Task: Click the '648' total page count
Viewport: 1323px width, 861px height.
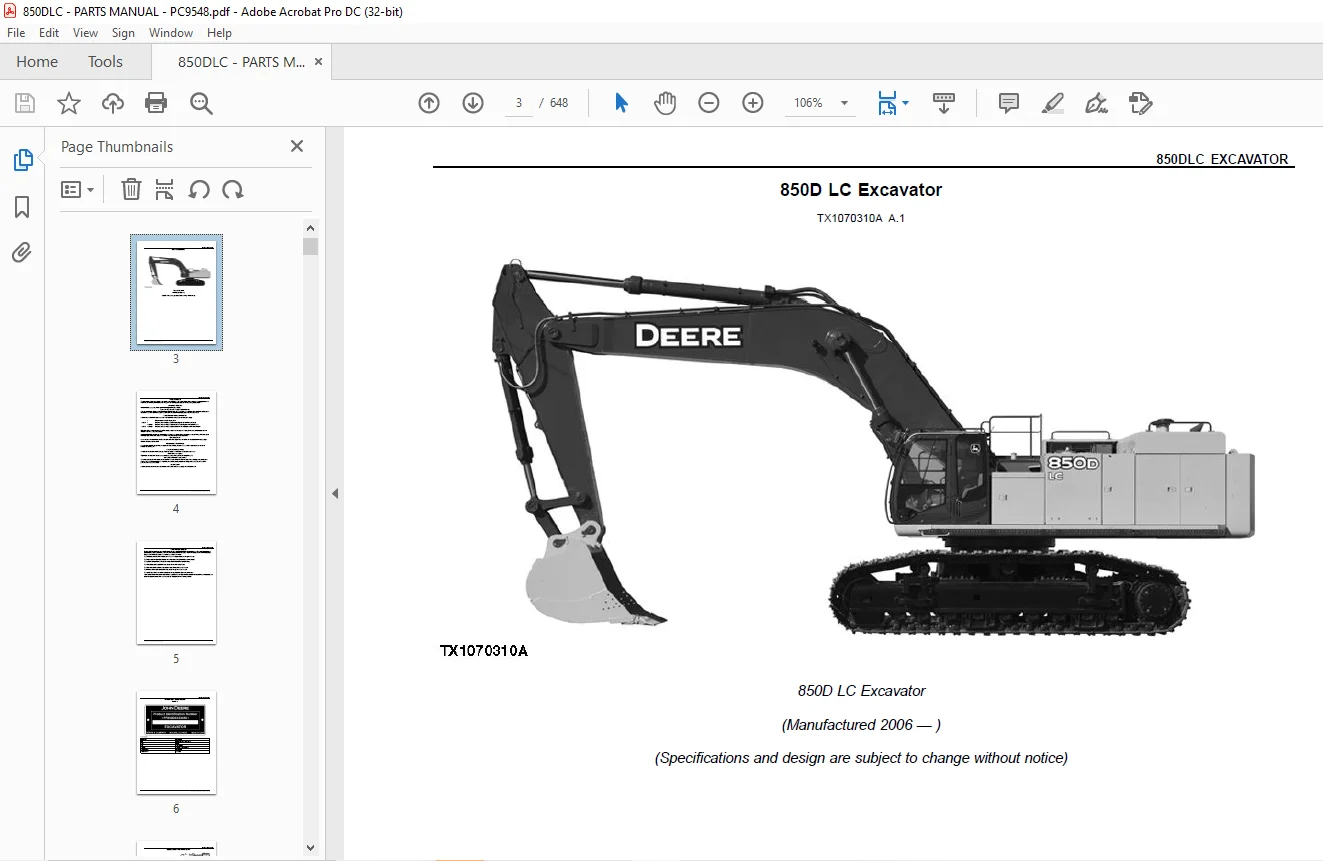Action: tap(559, 103)
